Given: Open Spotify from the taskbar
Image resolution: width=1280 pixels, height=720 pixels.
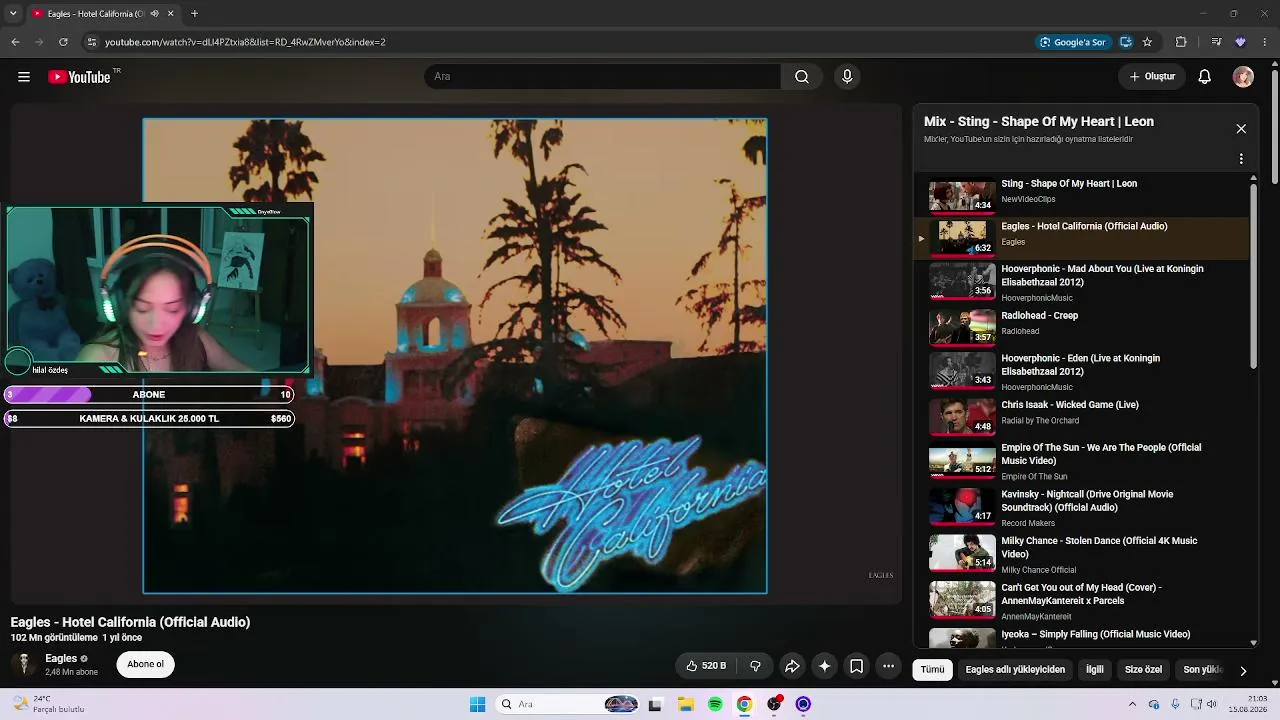Looking at the screenshot, I should tap(715, 704).
